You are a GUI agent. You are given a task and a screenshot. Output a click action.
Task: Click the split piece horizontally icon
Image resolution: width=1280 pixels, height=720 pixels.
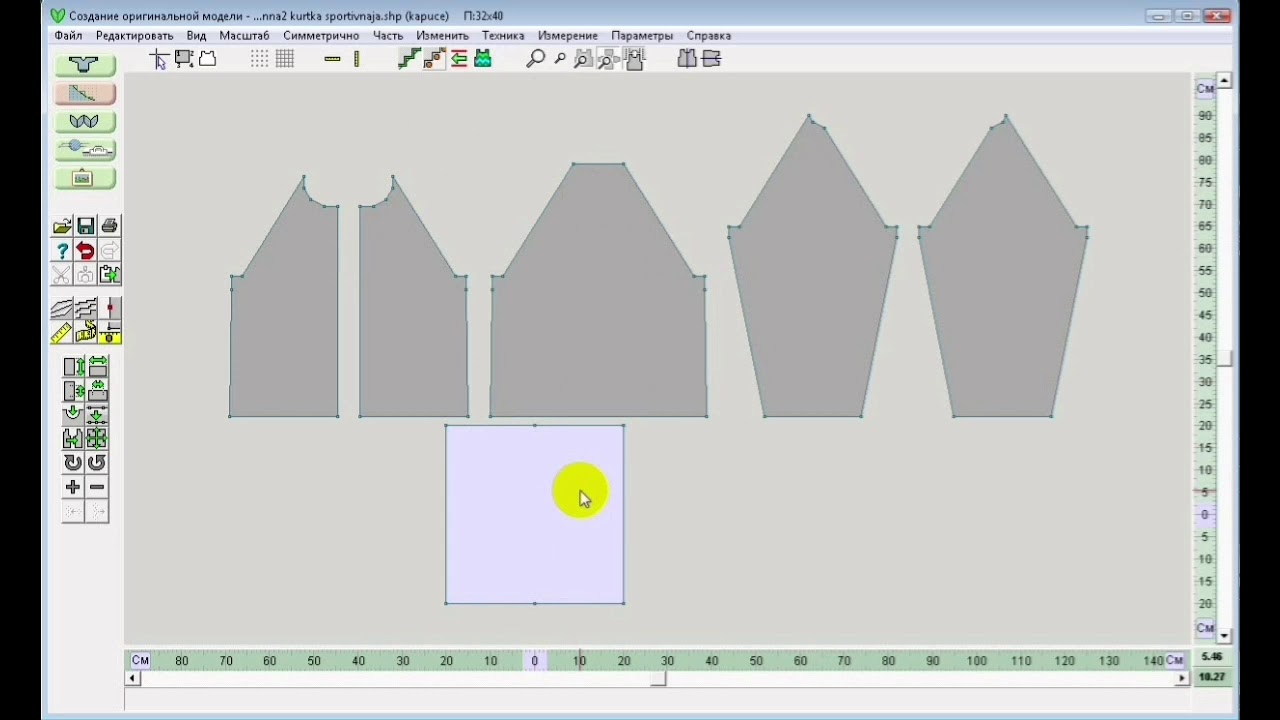click(x=712, y=59)
